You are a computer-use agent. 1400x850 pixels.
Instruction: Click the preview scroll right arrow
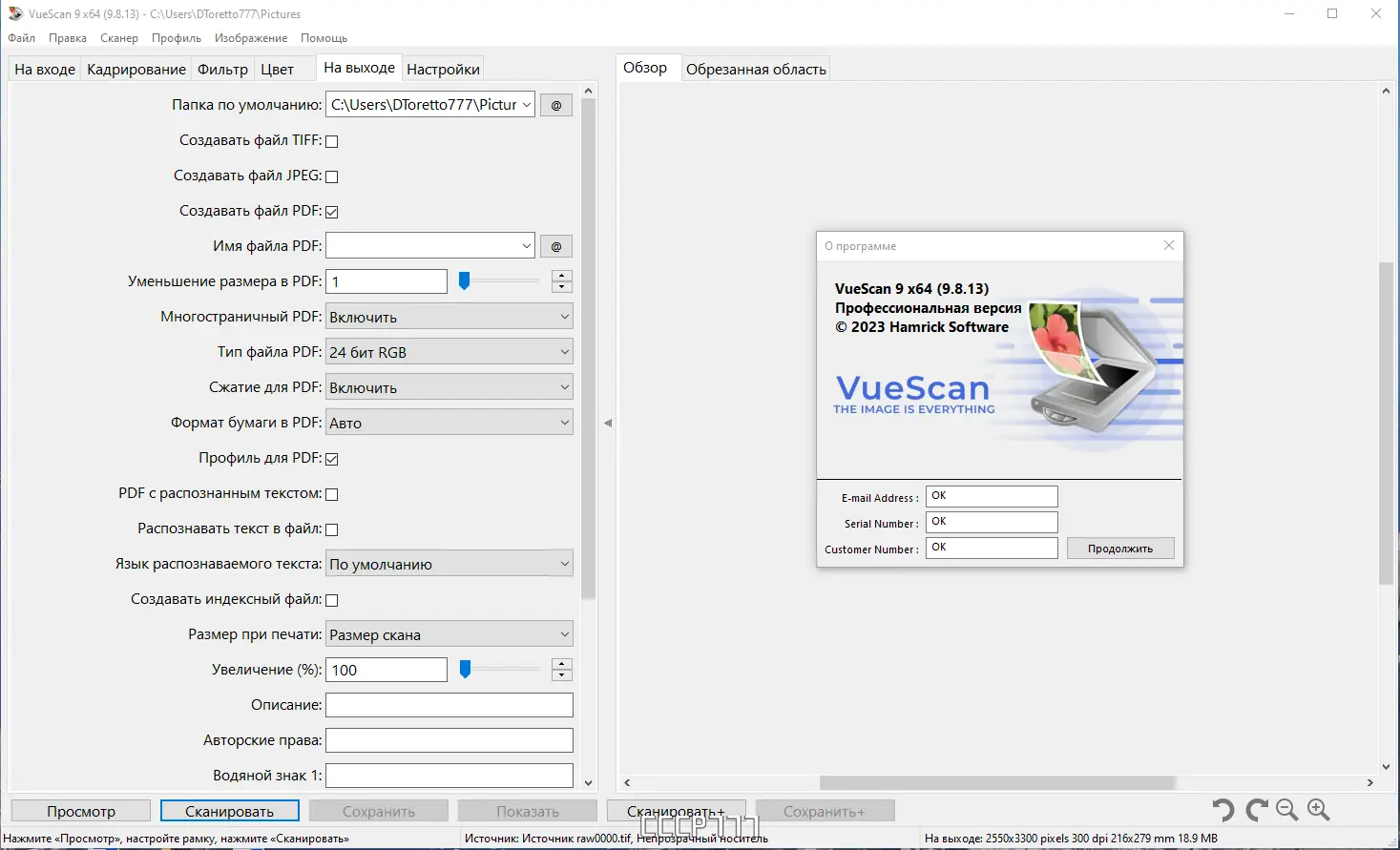pos(1369,782)
